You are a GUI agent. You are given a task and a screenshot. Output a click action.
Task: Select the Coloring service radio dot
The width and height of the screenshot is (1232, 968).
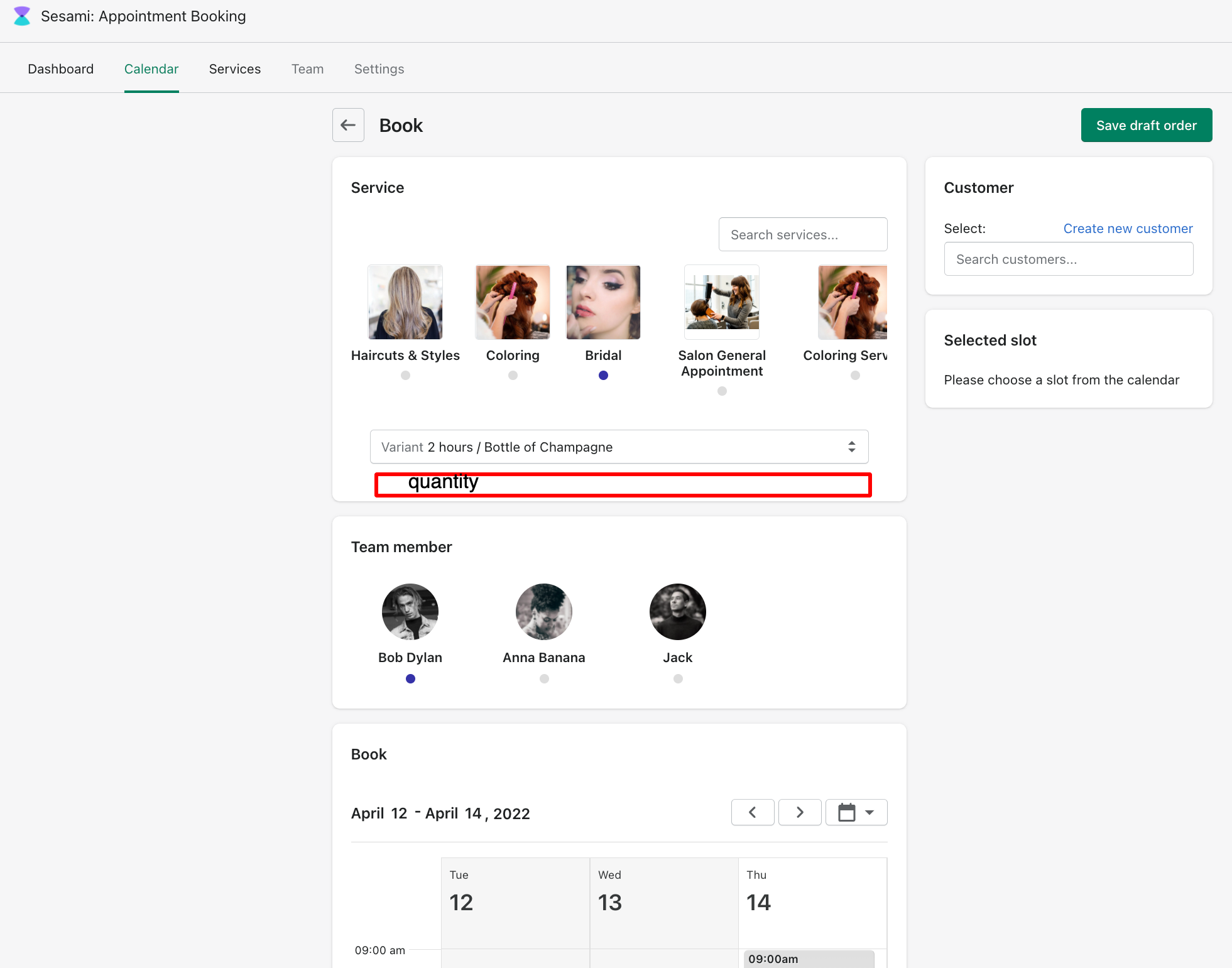tap(513, 375)
